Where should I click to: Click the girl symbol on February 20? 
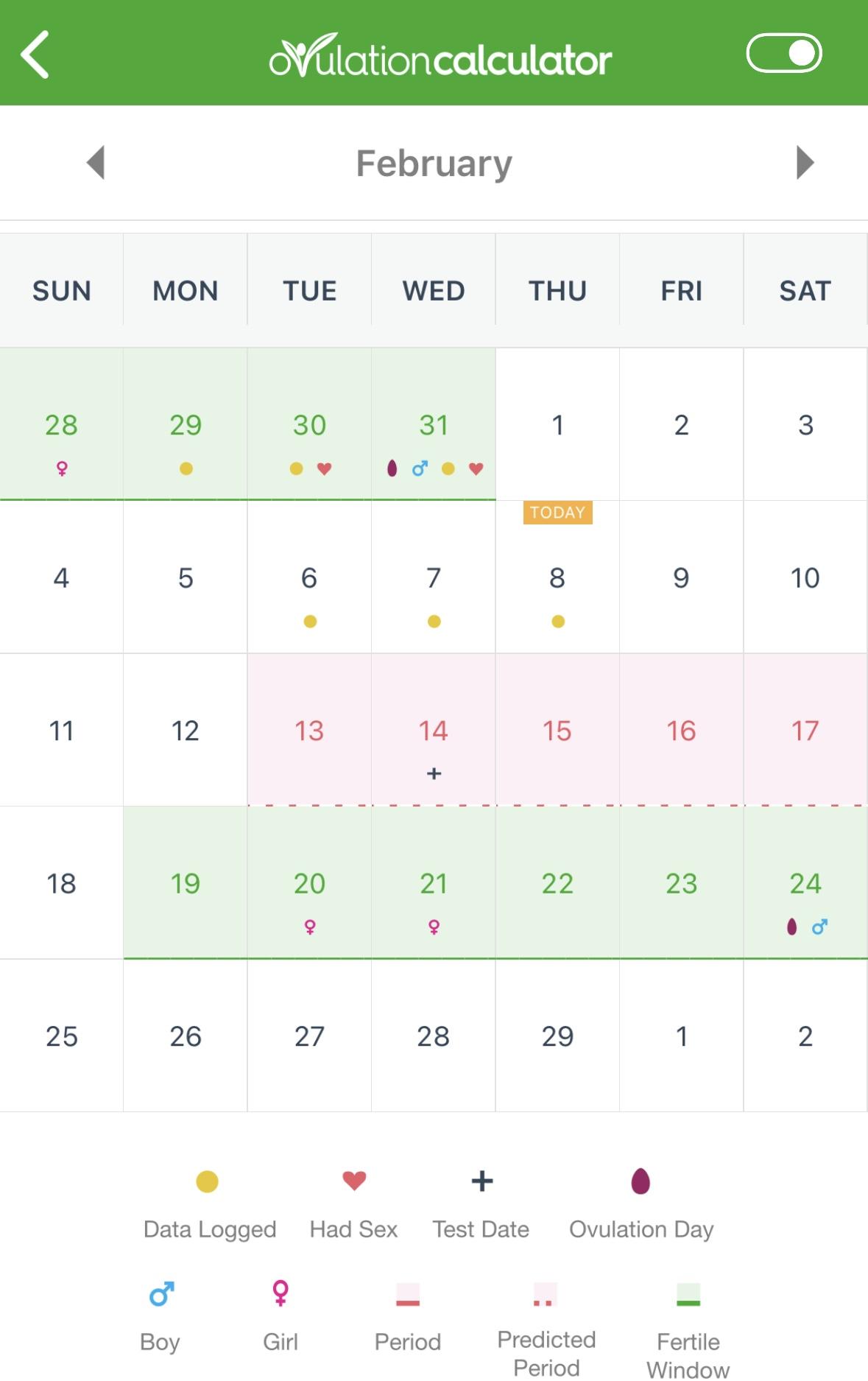point(310,927)
